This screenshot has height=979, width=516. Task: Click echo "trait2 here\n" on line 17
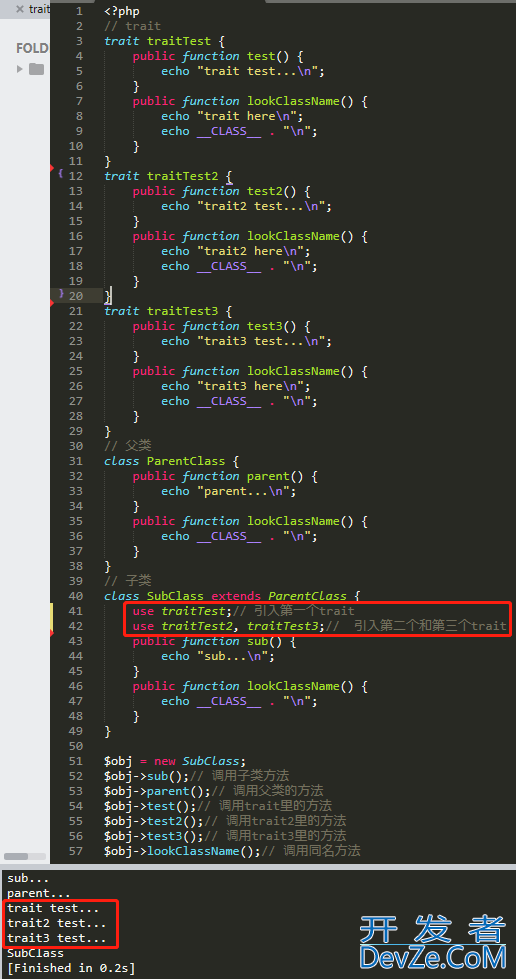click(236, 251)
